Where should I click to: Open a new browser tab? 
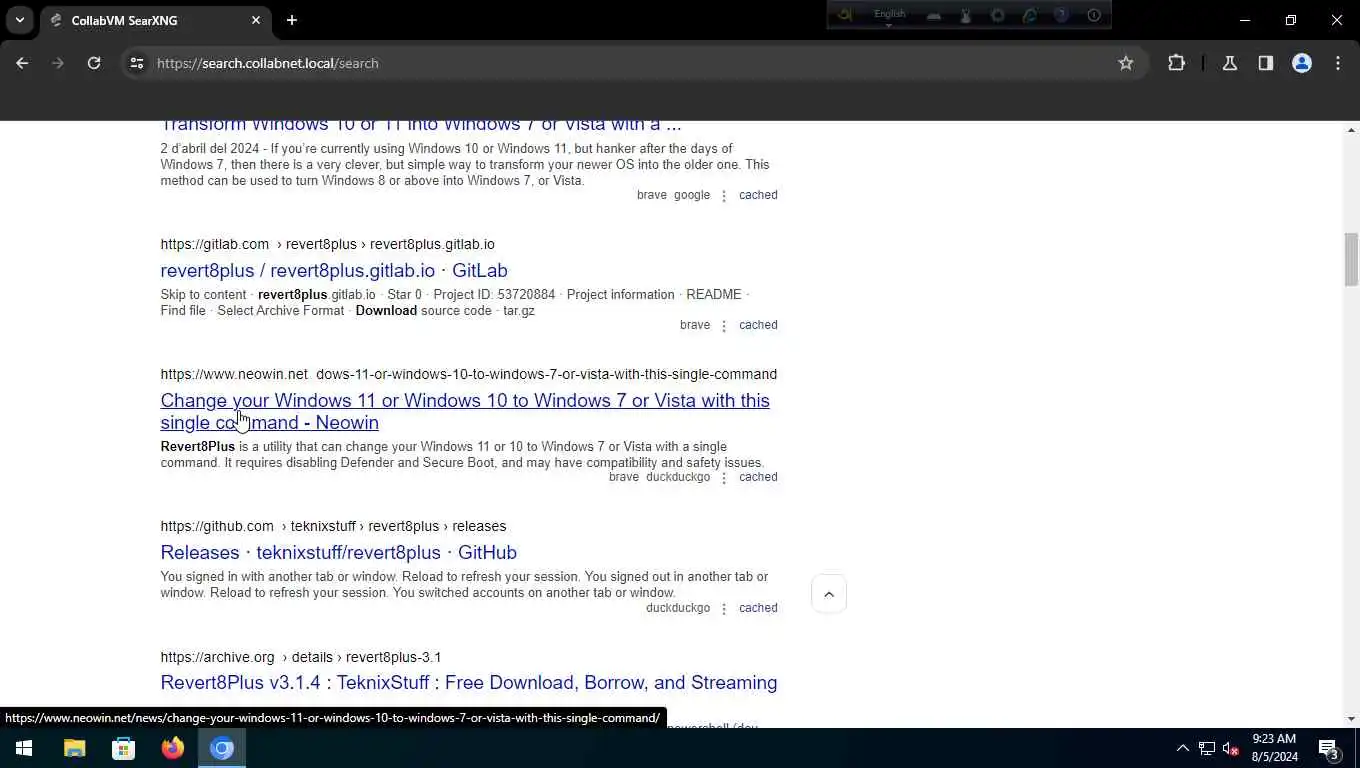pos(292,20)
